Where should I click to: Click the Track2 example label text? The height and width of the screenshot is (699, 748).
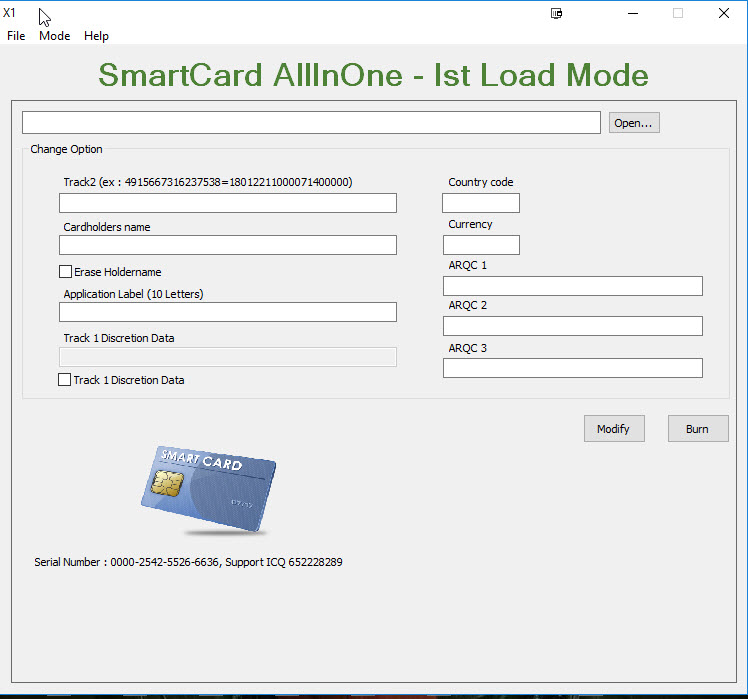tap(208, 182)
